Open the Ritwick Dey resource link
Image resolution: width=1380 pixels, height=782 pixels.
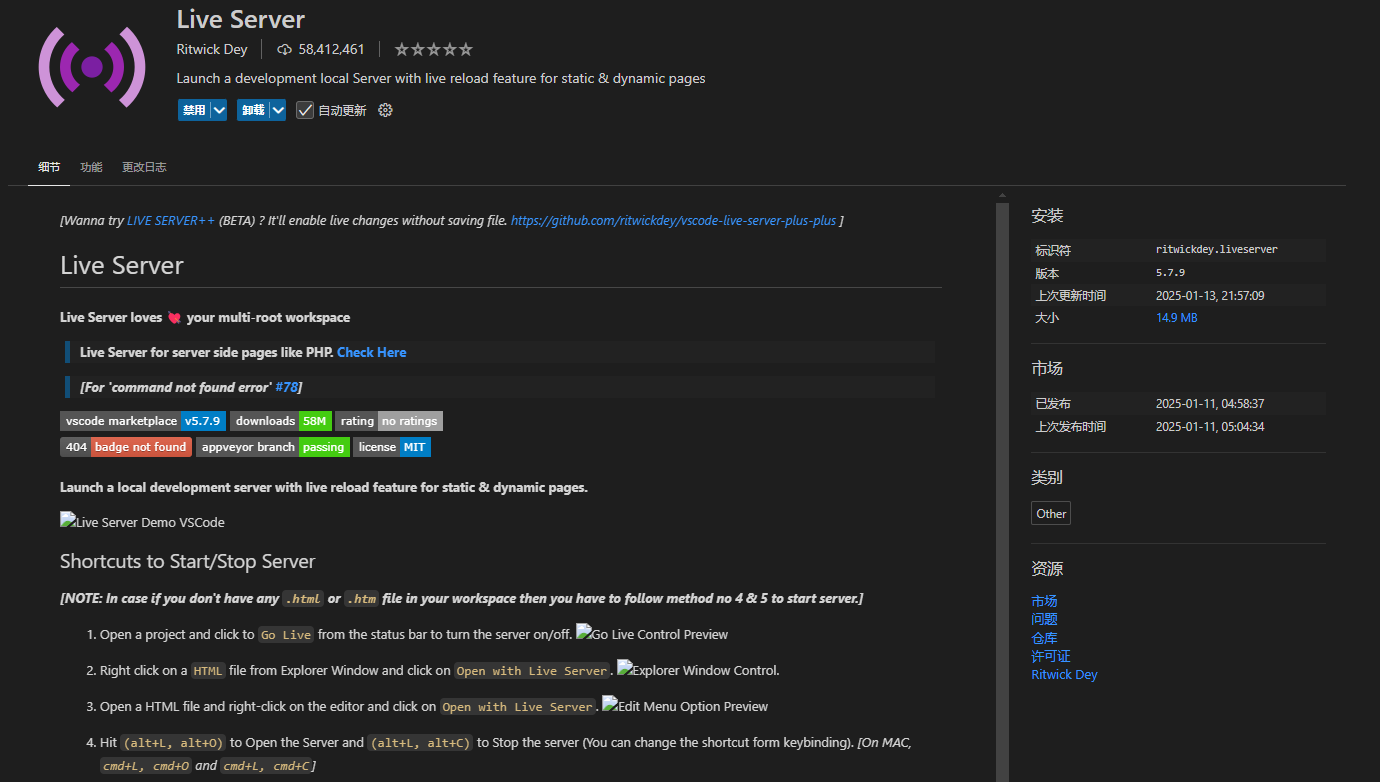[1064, 674]
